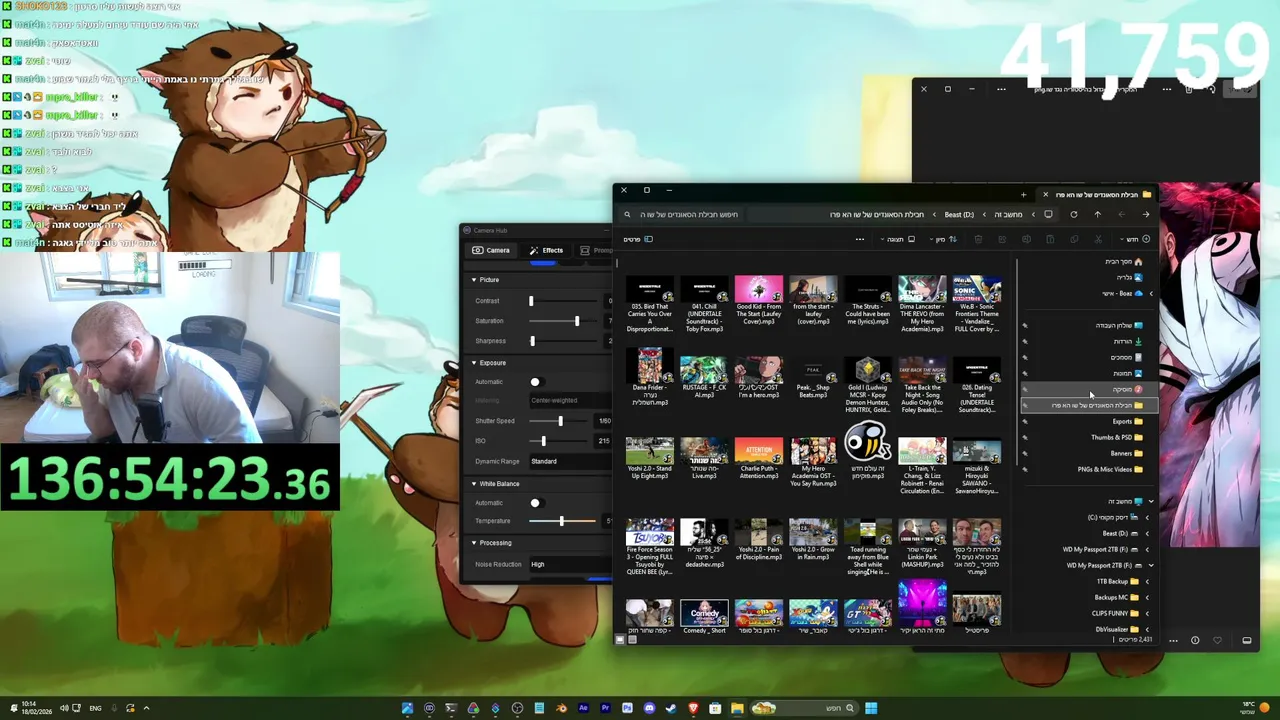The image size is (1280, 720).
Task: Open the Sort dropdown in Explorer
Action: (x=943, y=239)
